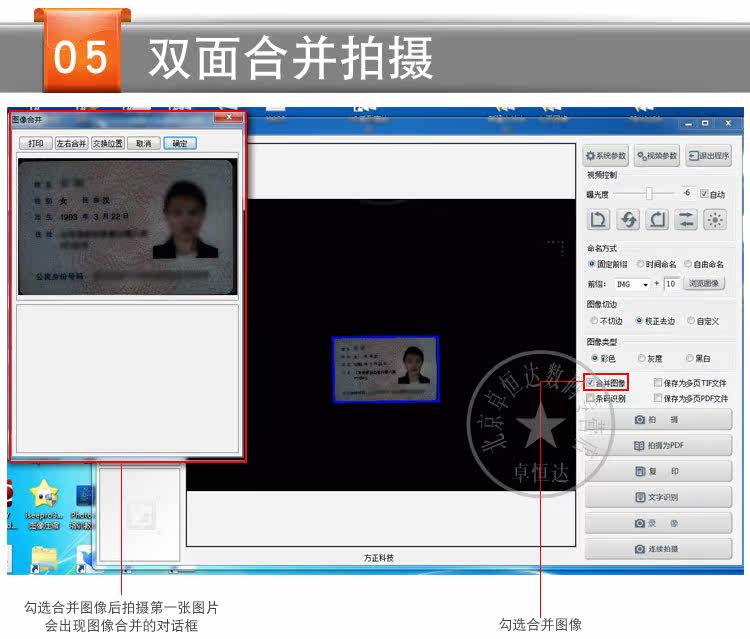Select the 时间命名 radio button
Viewport: 750px width, 639px height.
point(640,264)
